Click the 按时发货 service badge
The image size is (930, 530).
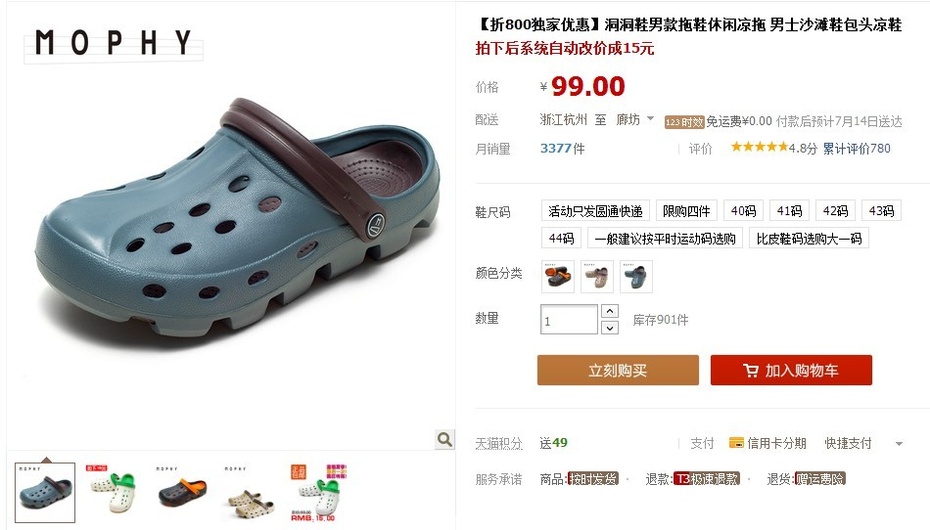(x=593, y=478)
